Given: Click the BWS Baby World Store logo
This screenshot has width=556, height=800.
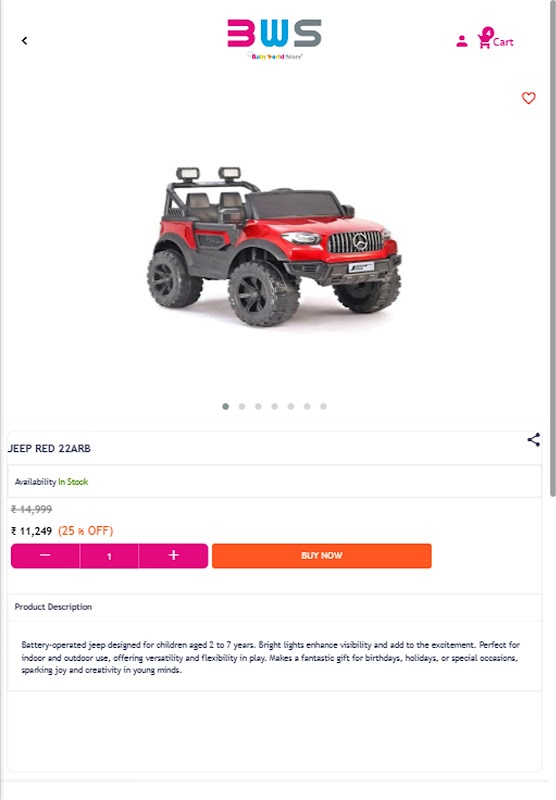Looking at the screenshot, I should pyautogui.click(x=274, y=40).
